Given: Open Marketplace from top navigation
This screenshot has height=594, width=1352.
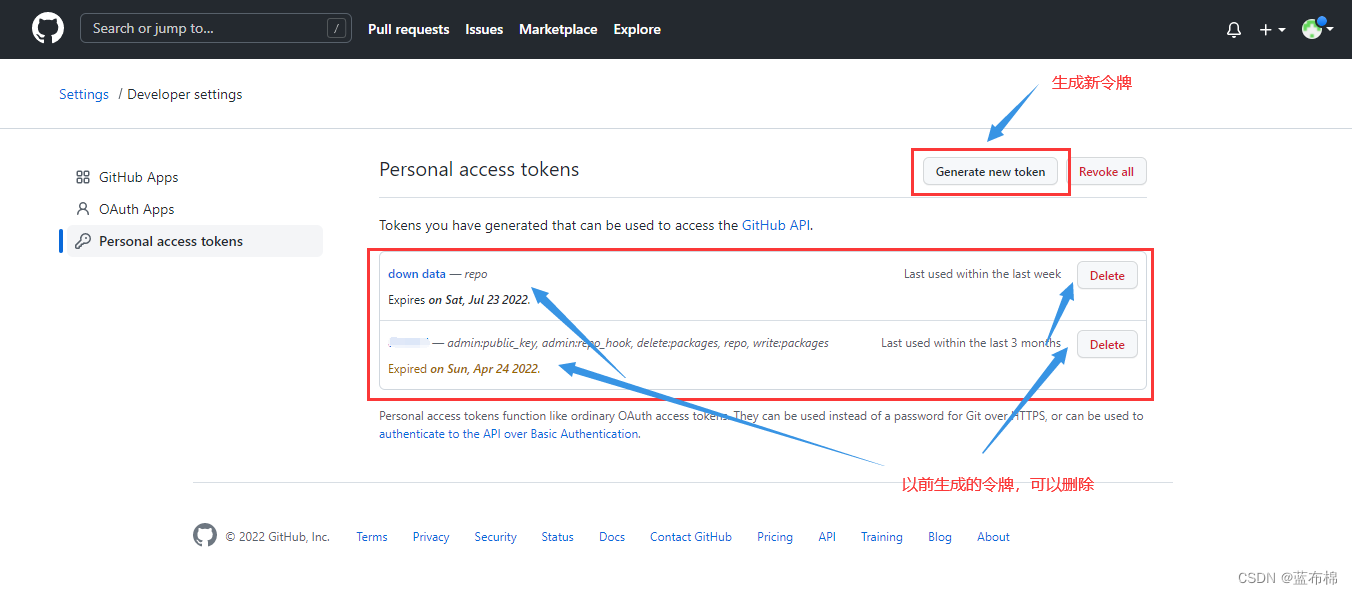Looking at the screenshot, I should click(x=558, y=29).
